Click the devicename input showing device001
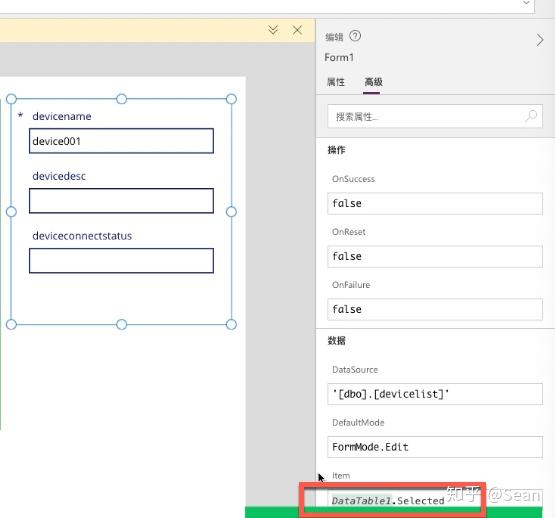Viewport: 555px width, 518px height. click(x=121, y=141)
